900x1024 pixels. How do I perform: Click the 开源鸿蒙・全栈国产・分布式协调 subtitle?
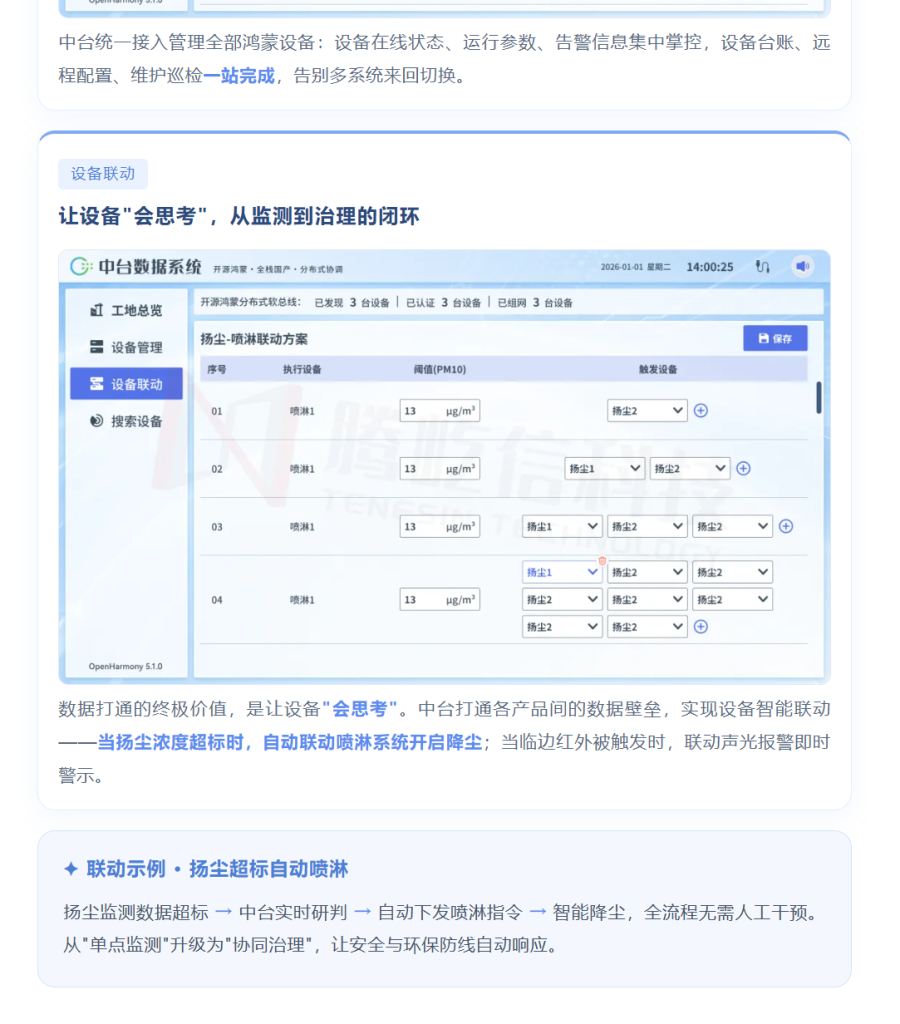coord(278,269)
